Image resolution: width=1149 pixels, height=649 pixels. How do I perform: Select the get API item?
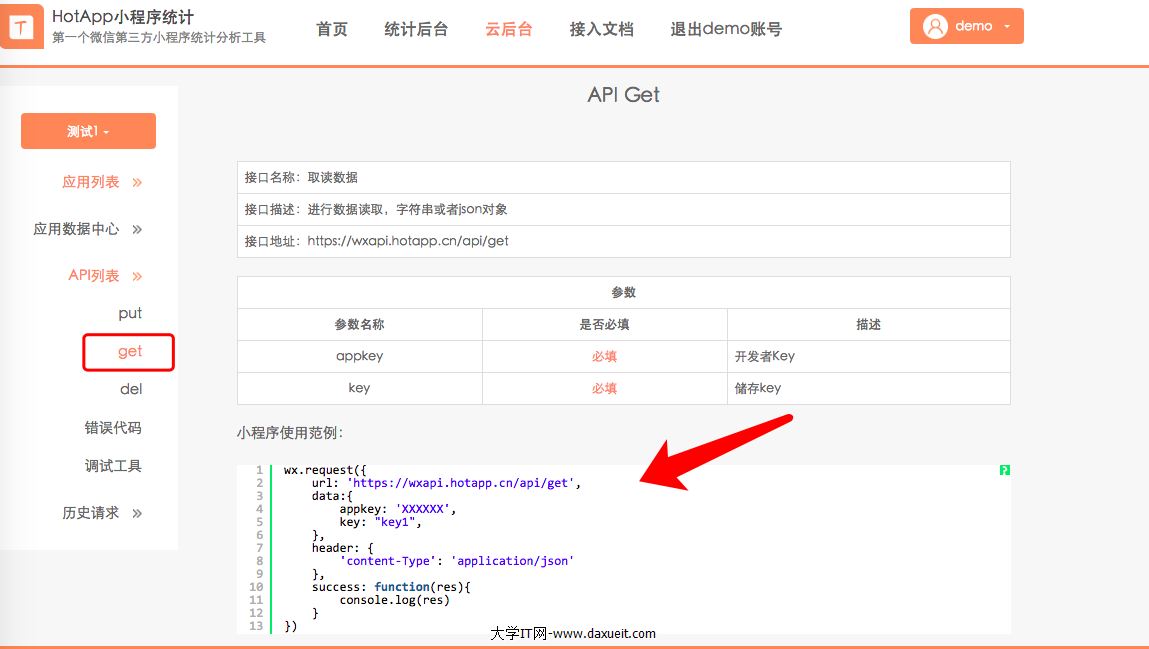(130, 352)
